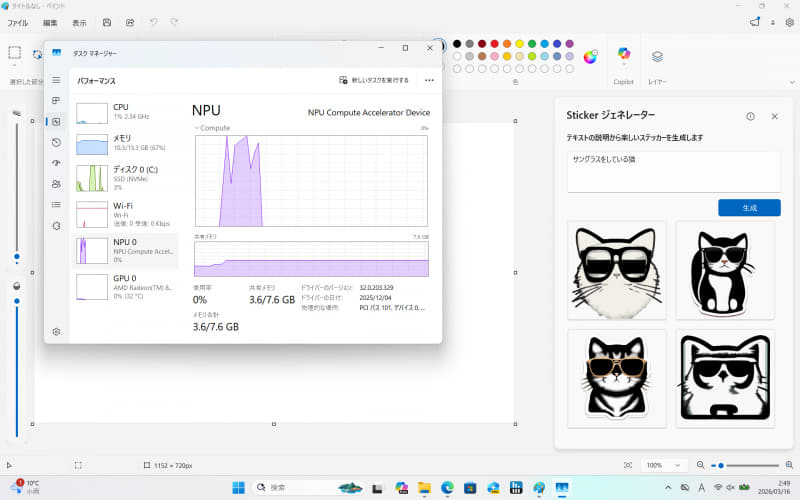Click the opacity vertical slider
This screenshot has width=800, height=500.
(x=17, y=368)
